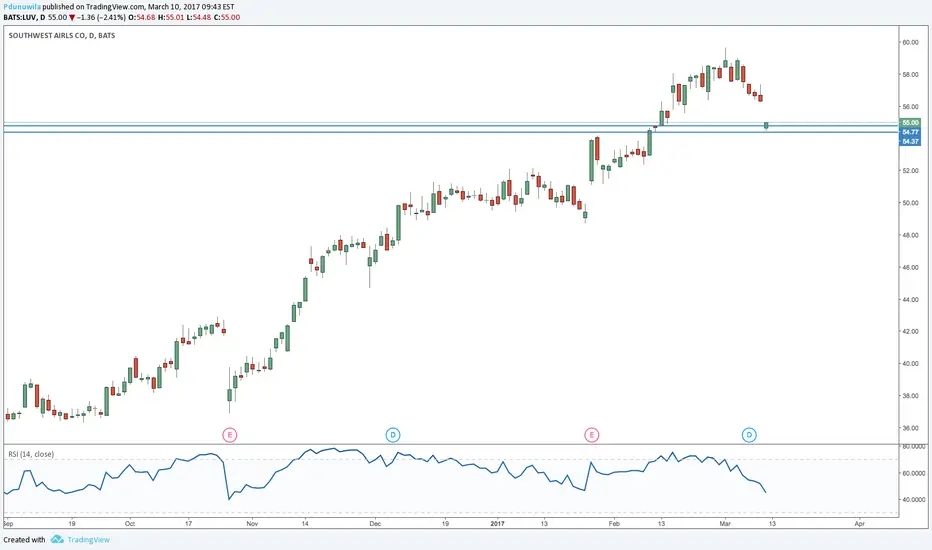
Task: Click the 58.00 price axis label
Action: pos(911,74)
